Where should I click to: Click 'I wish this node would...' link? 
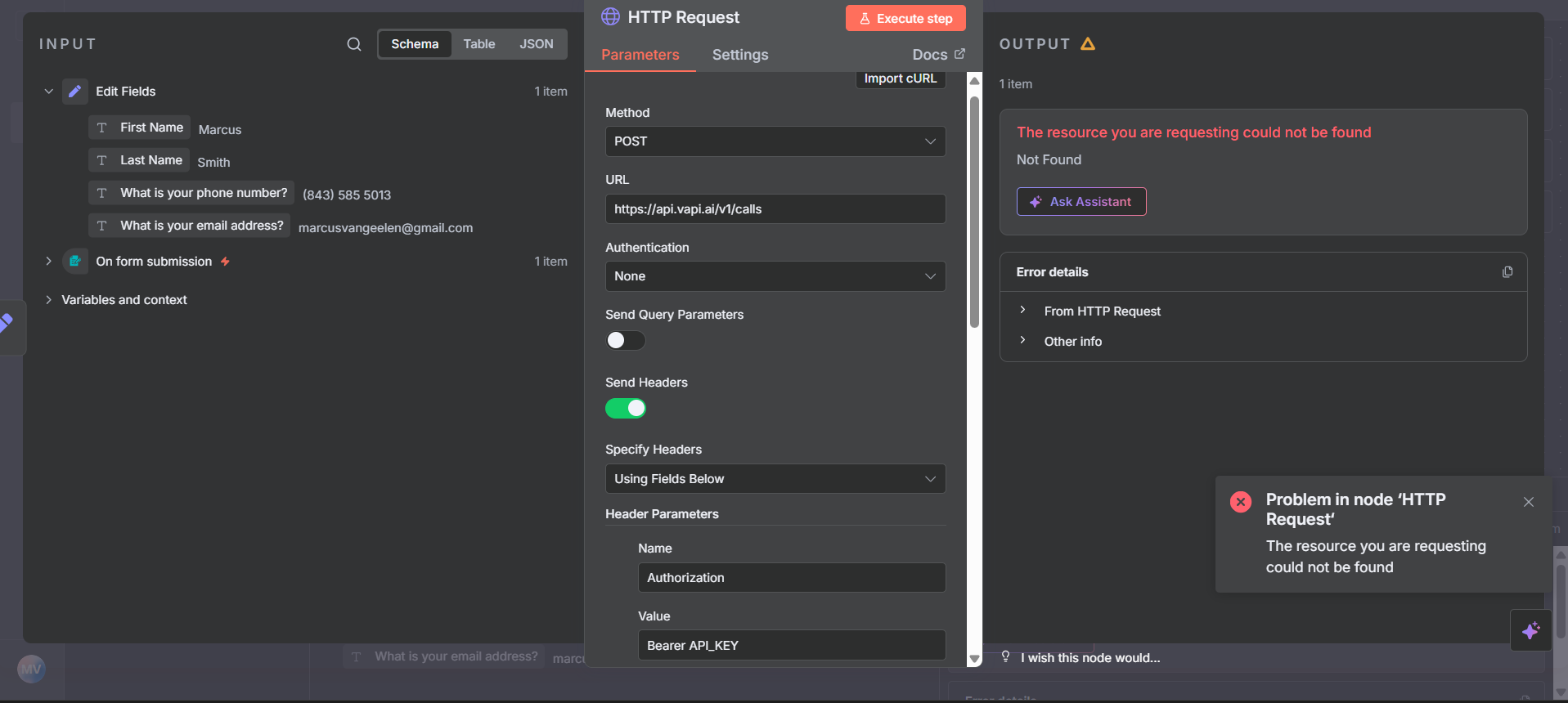coord(1090,658)
